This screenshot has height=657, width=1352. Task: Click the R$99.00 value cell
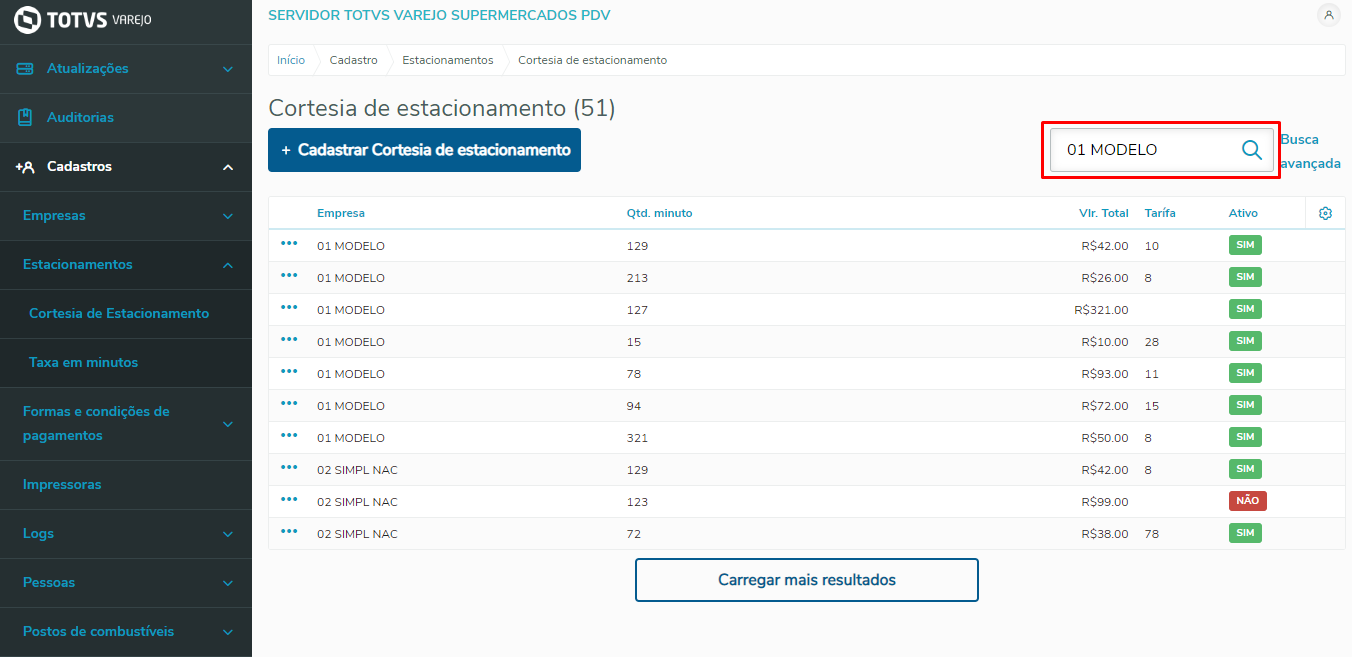1105,502
